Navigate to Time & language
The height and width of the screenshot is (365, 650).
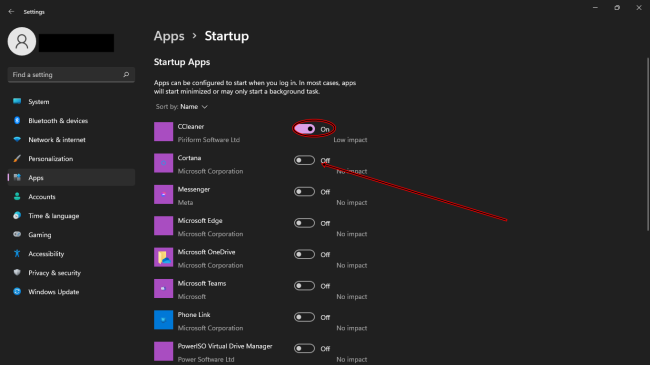pos(71,216)
